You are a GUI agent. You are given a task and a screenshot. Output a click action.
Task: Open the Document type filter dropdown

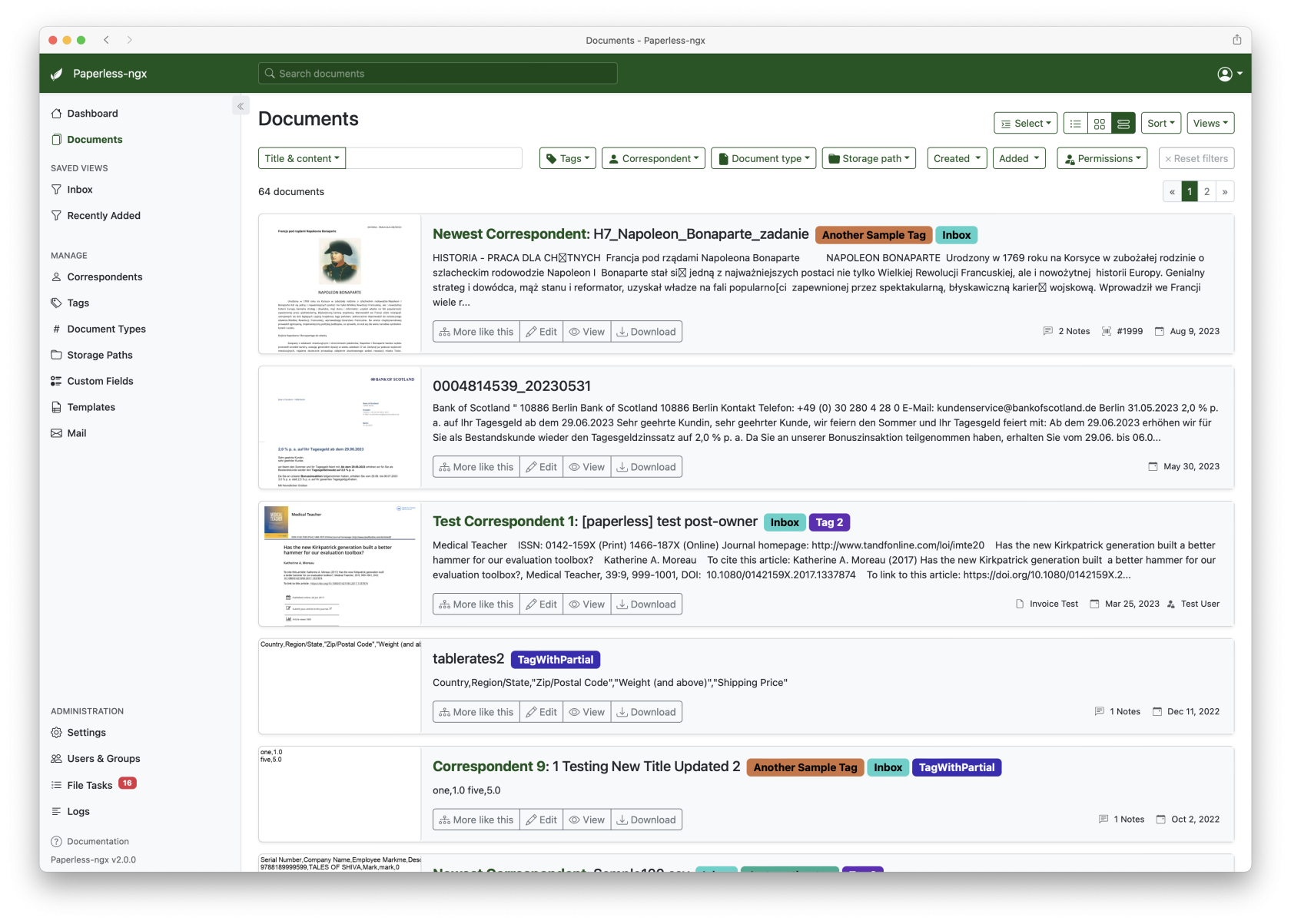click(x=763, y=159)
